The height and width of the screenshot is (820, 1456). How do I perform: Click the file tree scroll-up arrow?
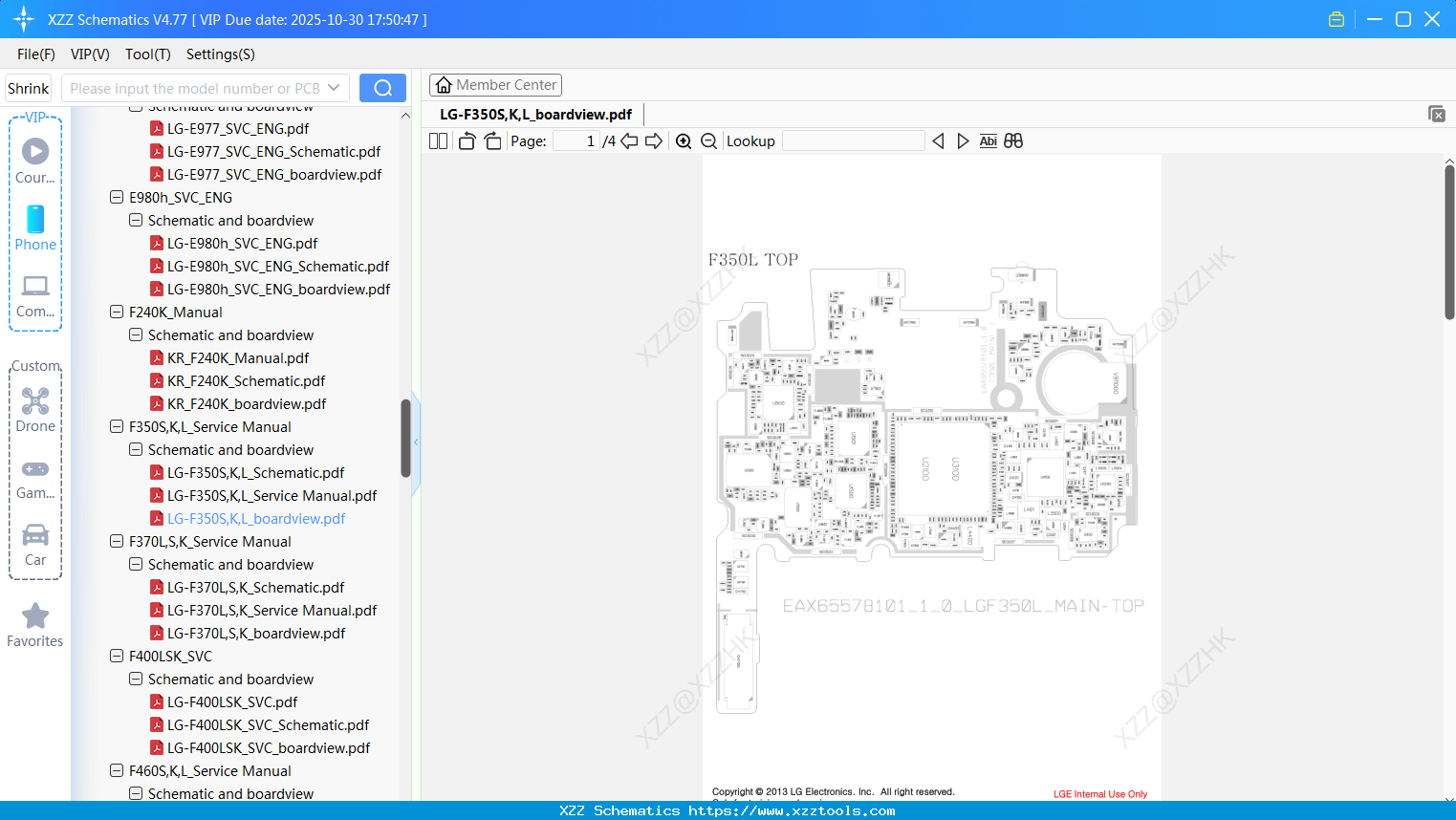[x=405, y=116]
